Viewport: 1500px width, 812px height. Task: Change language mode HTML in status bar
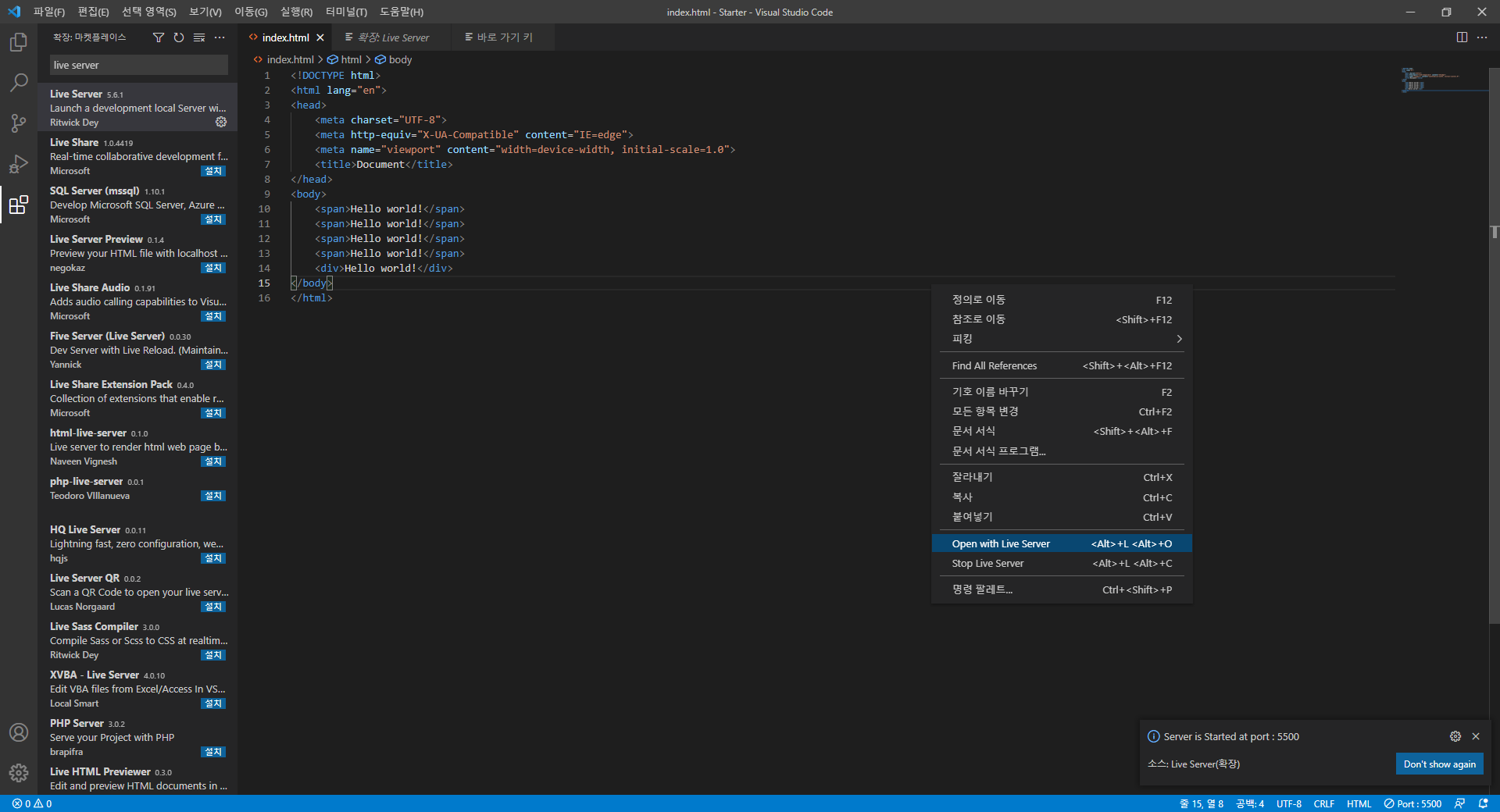click(1359, 803)
